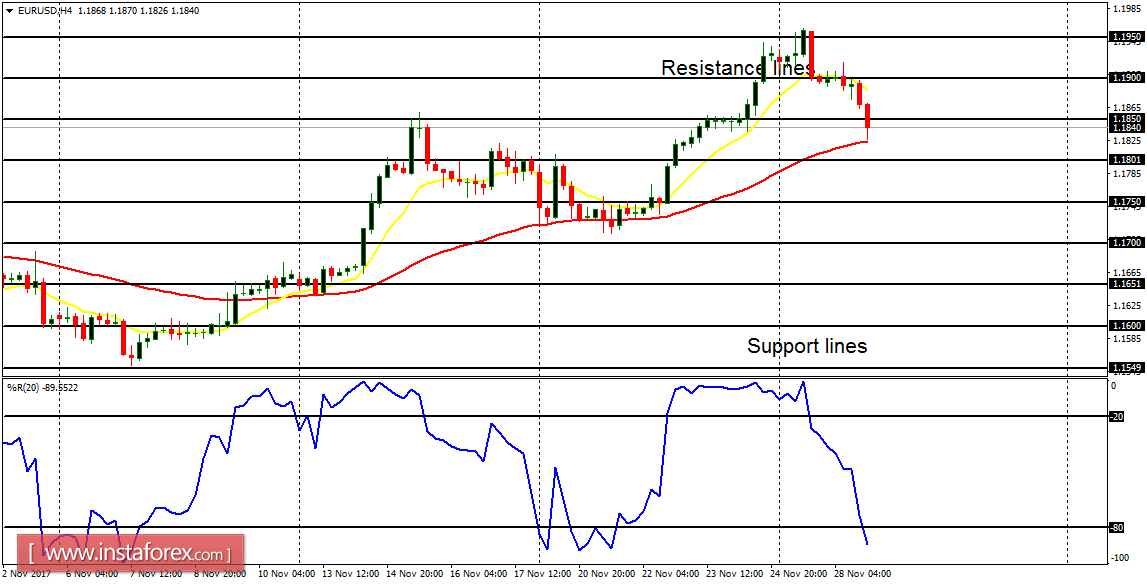Click the 1.1651 support price label
This screenshot has height=585, width=1147.
(x=1125, y=284)
